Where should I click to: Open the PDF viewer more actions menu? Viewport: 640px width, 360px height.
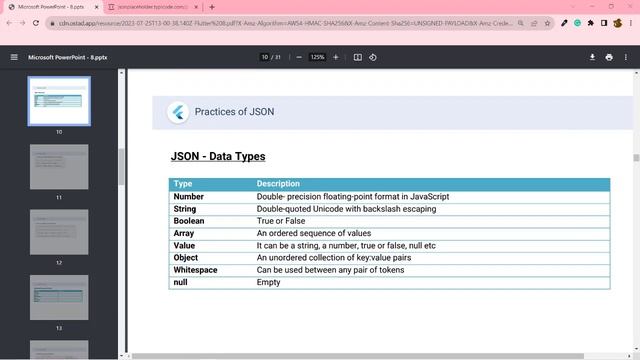(626, 57)
